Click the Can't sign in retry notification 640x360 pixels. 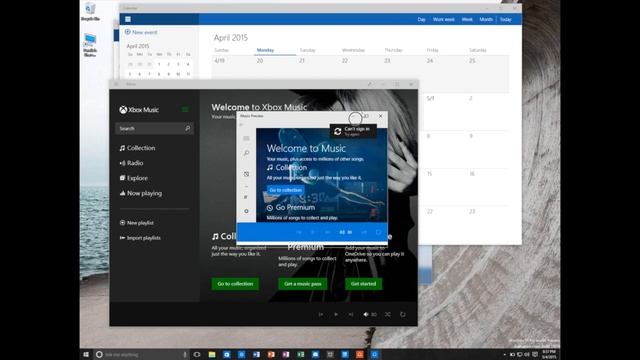click(x=353, y=131)
